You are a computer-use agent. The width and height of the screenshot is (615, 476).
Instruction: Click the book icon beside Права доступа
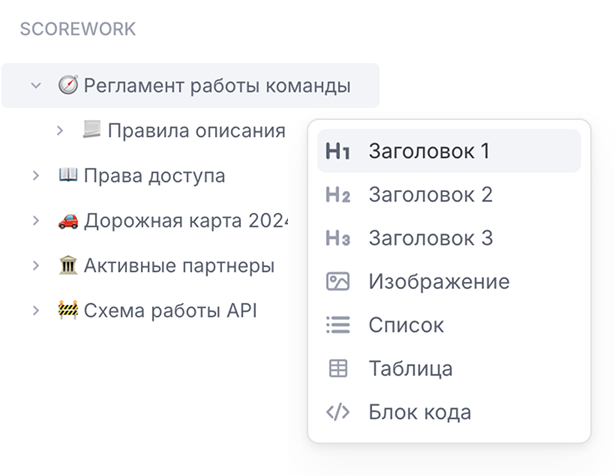68,176
